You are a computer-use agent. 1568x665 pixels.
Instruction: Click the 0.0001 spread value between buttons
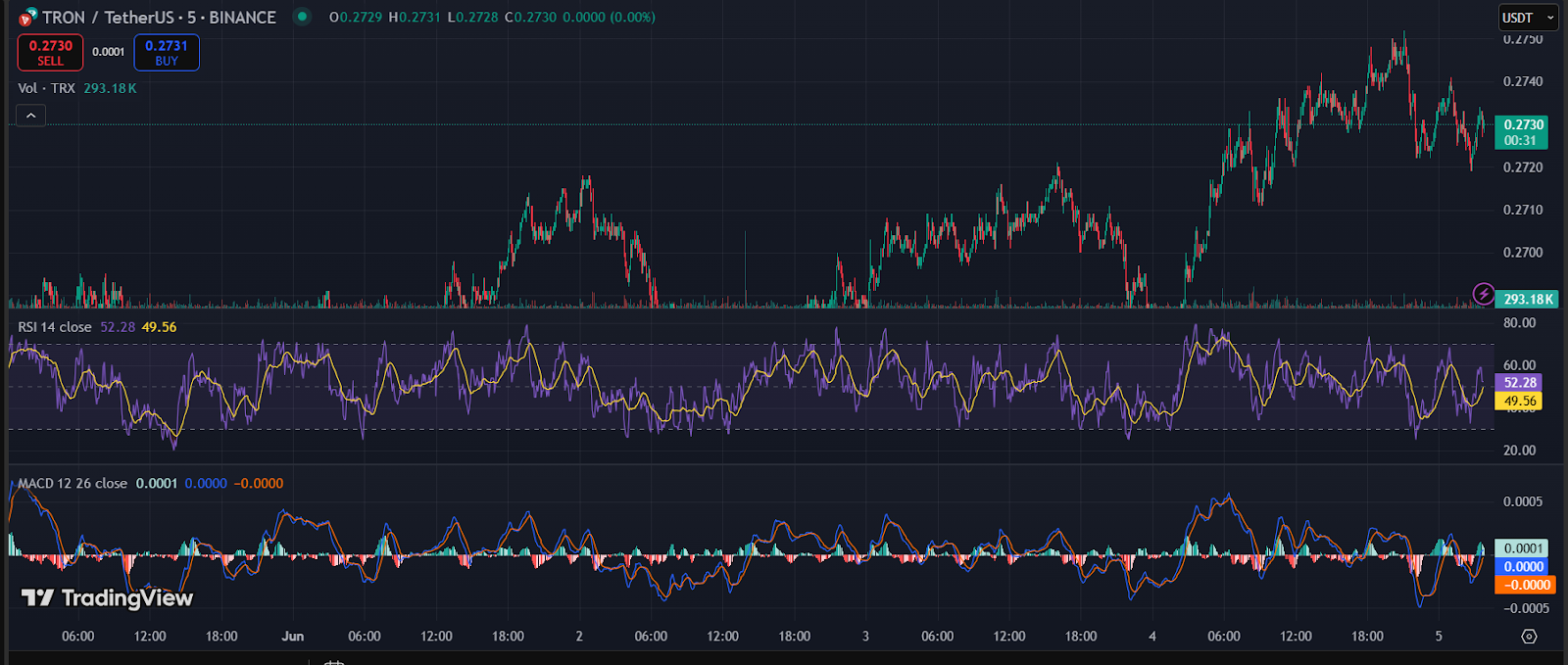[108, 52]
